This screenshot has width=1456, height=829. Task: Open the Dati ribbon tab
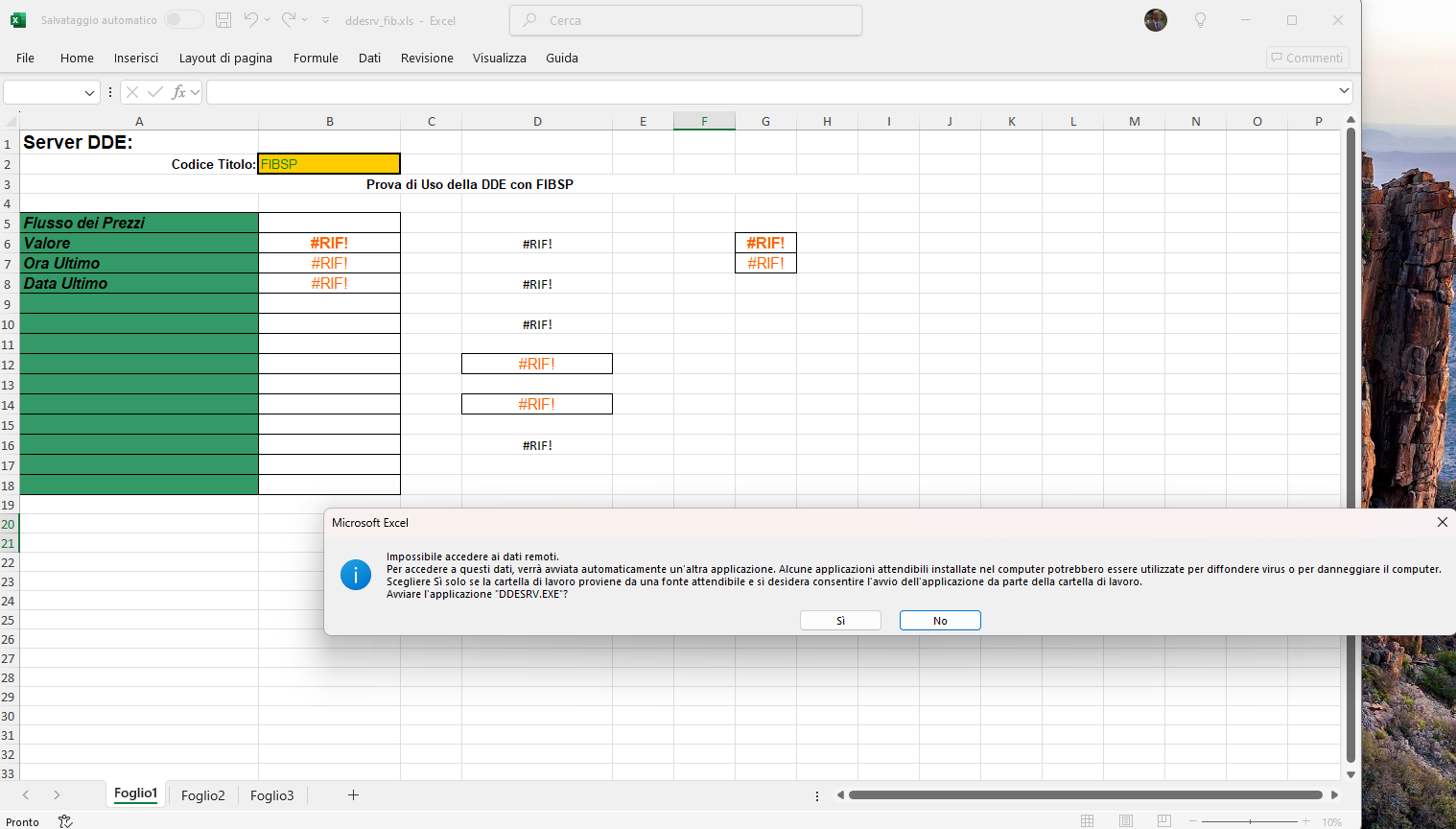click(x=369, y=58)
